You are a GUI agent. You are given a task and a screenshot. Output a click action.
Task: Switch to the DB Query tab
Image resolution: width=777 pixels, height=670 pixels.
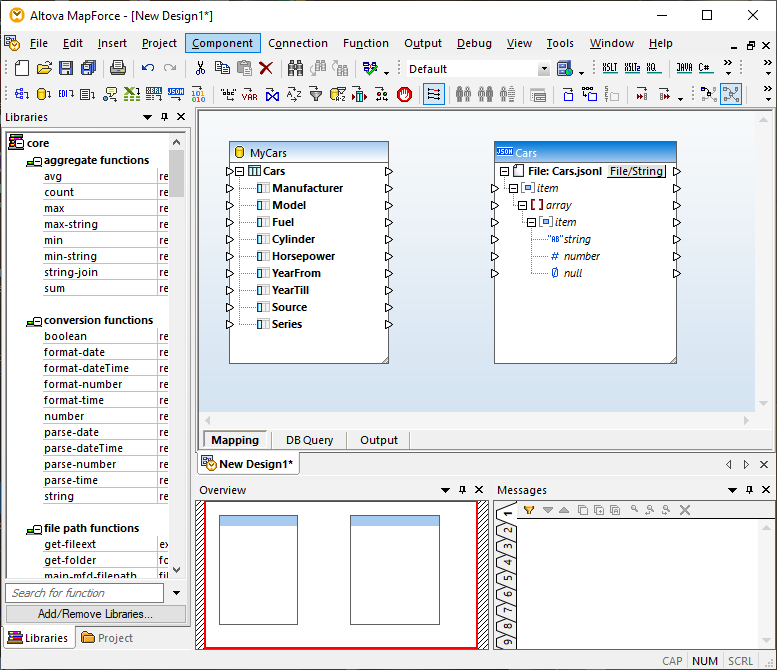[x=309, y=440]
